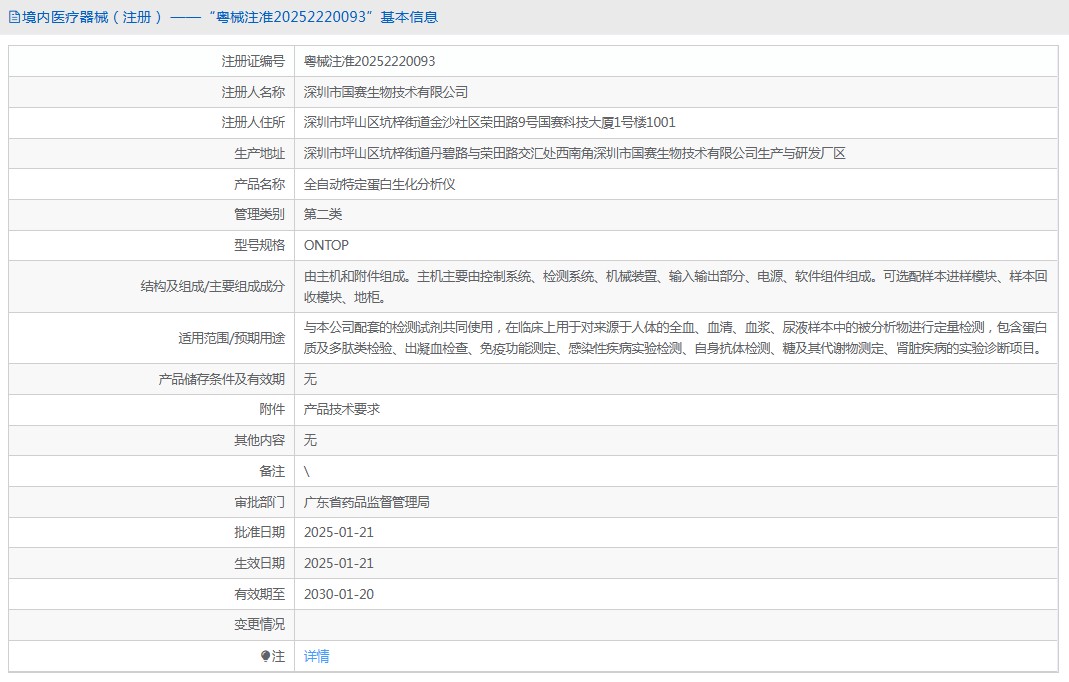Click the 结构及组成/主要组成成分 label
This screenshot has height=682, width=1069.
[212, 286]
